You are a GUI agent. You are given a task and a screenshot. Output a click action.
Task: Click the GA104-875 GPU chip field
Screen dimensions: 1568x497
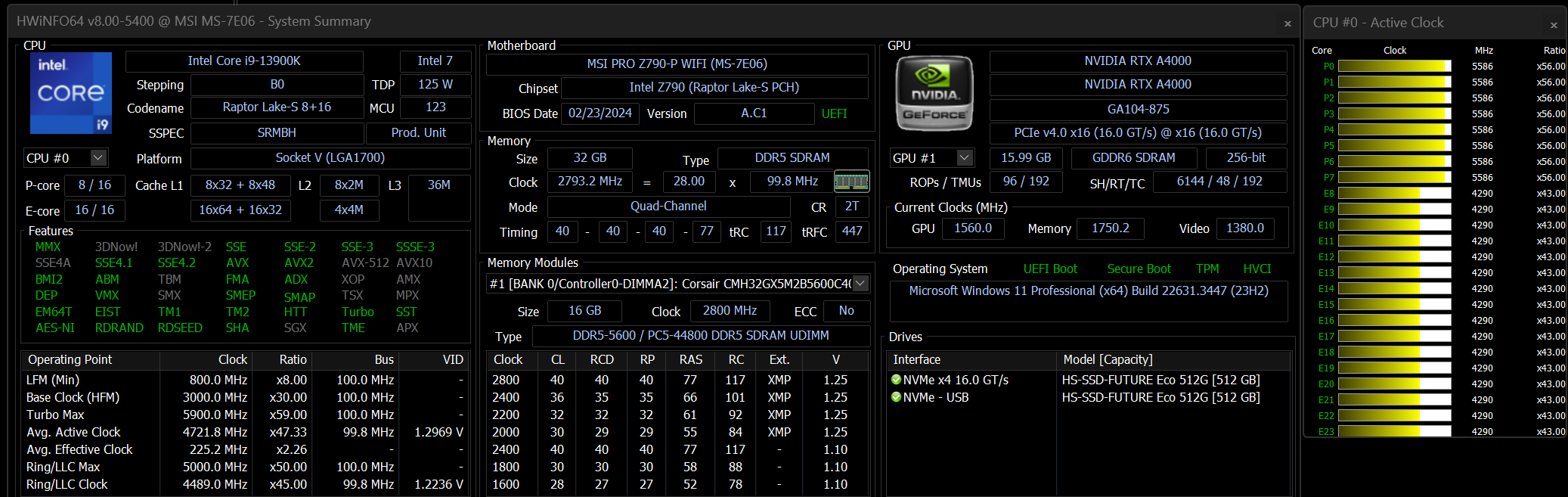[x=1139, y=110]
